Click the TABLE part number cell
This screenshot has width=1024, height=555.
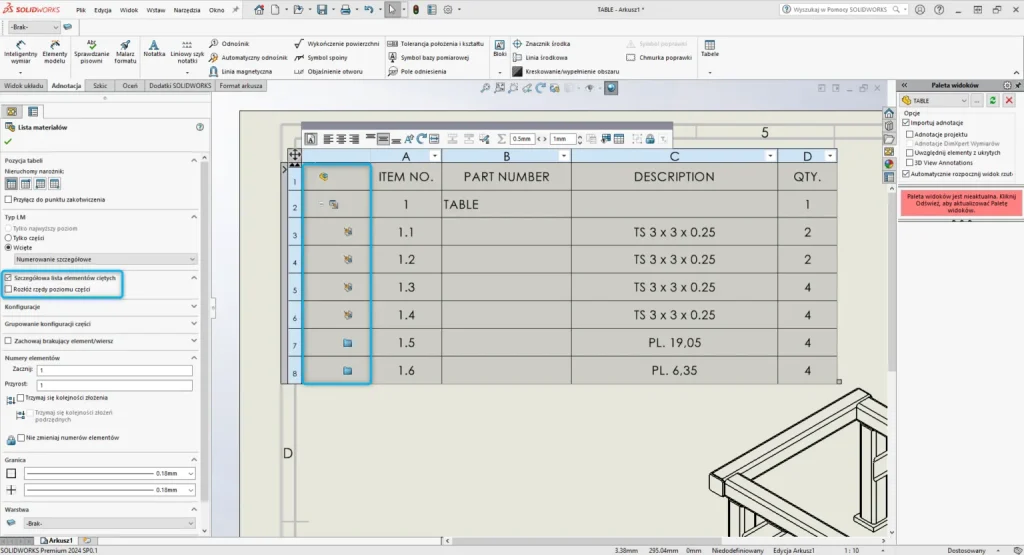click(x=506, y=204)
